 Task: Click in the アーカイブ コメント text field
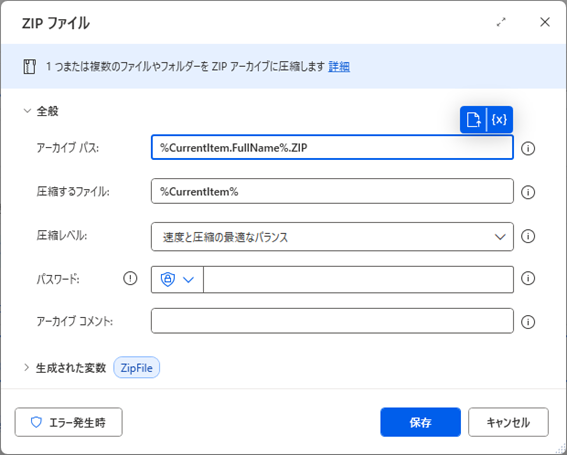tap(332, 321)
